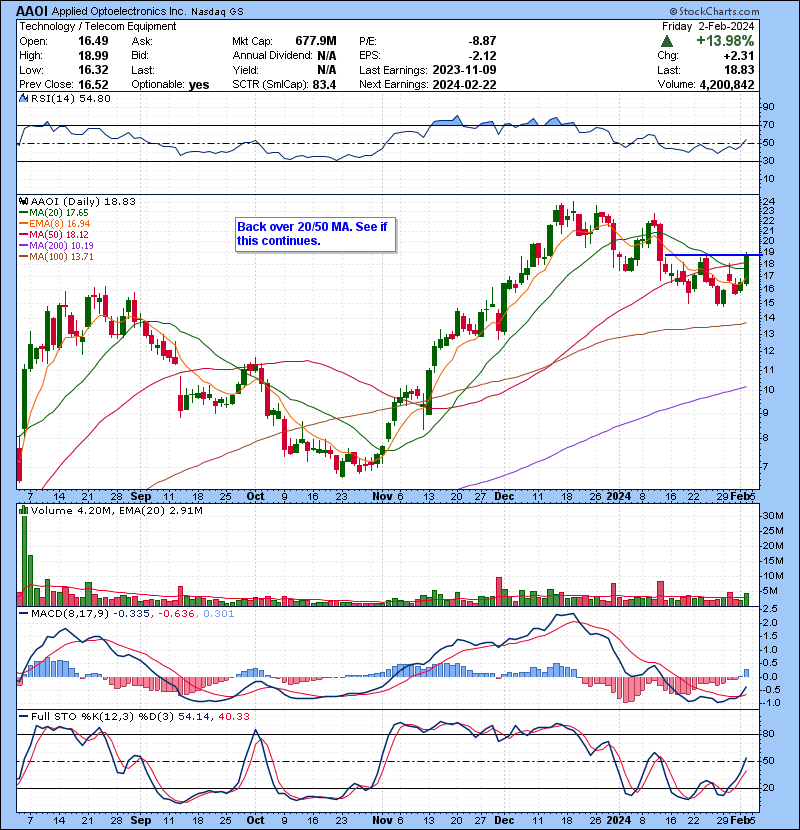Click the Next Earnings date 2024-02-22

click(464, 85)
